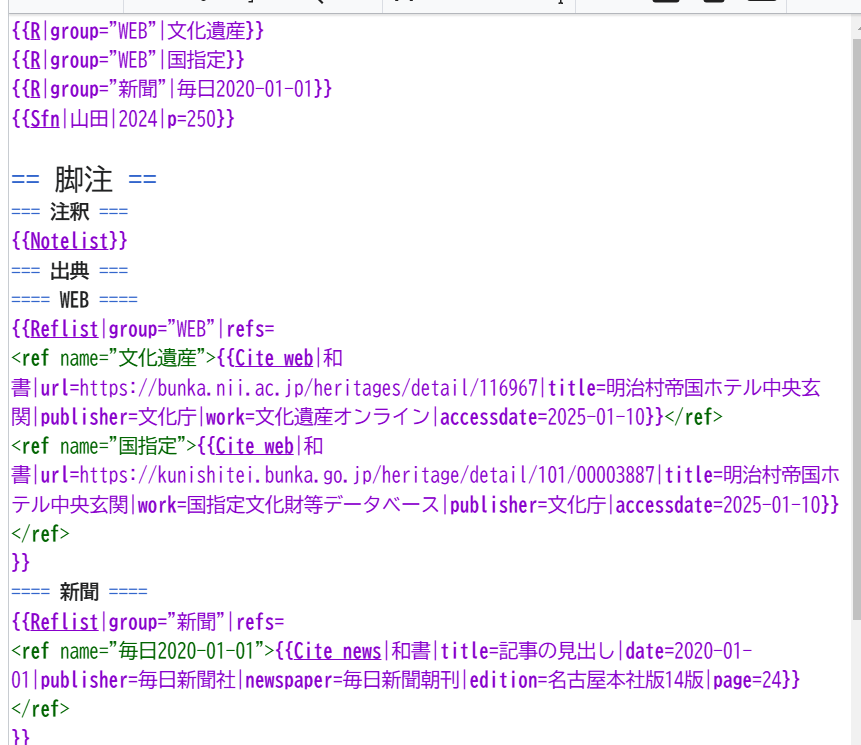Click the R template link for 国指定

point(36,60)
